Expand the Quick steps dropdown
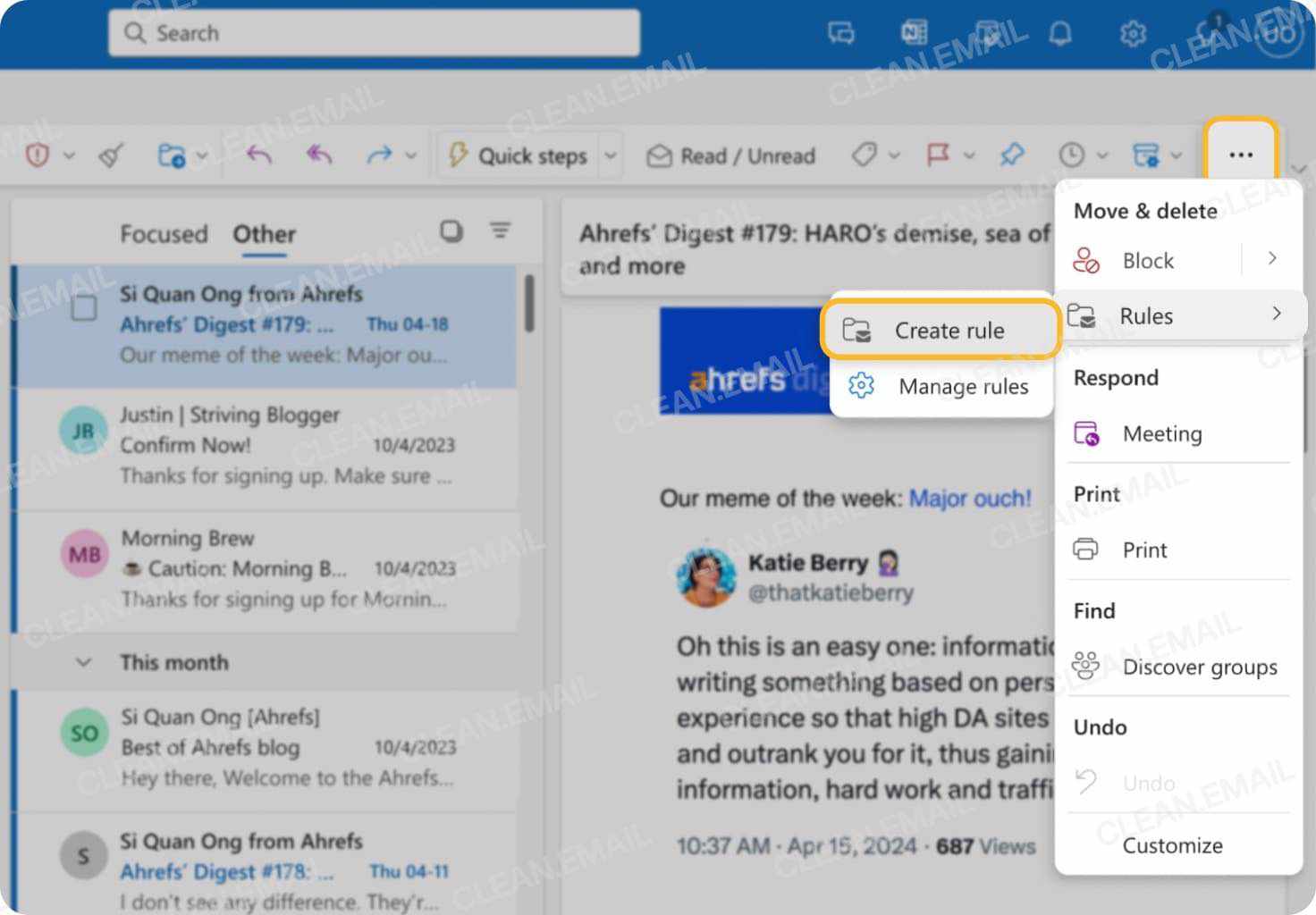 [x=610, y=155]
